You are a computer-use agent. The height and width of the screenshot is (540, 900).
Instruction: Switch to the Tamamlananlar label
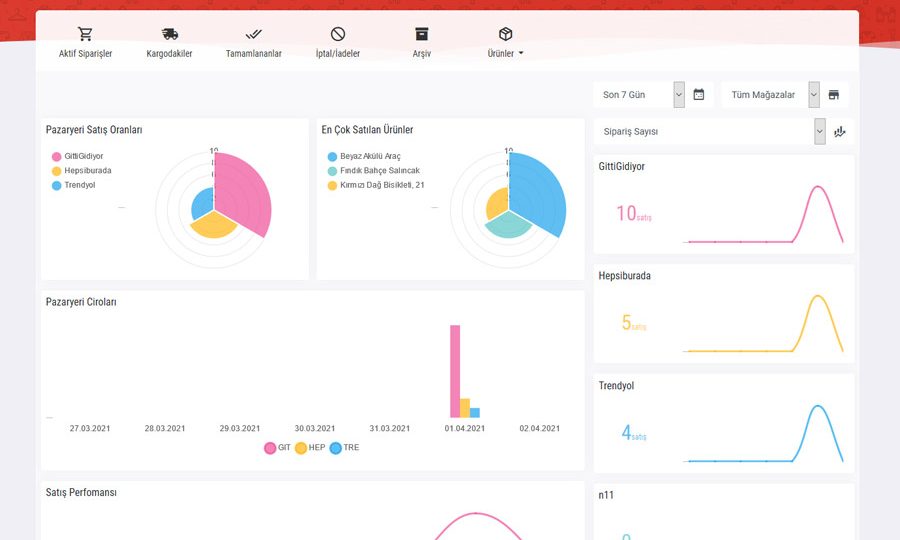[254, 53]
